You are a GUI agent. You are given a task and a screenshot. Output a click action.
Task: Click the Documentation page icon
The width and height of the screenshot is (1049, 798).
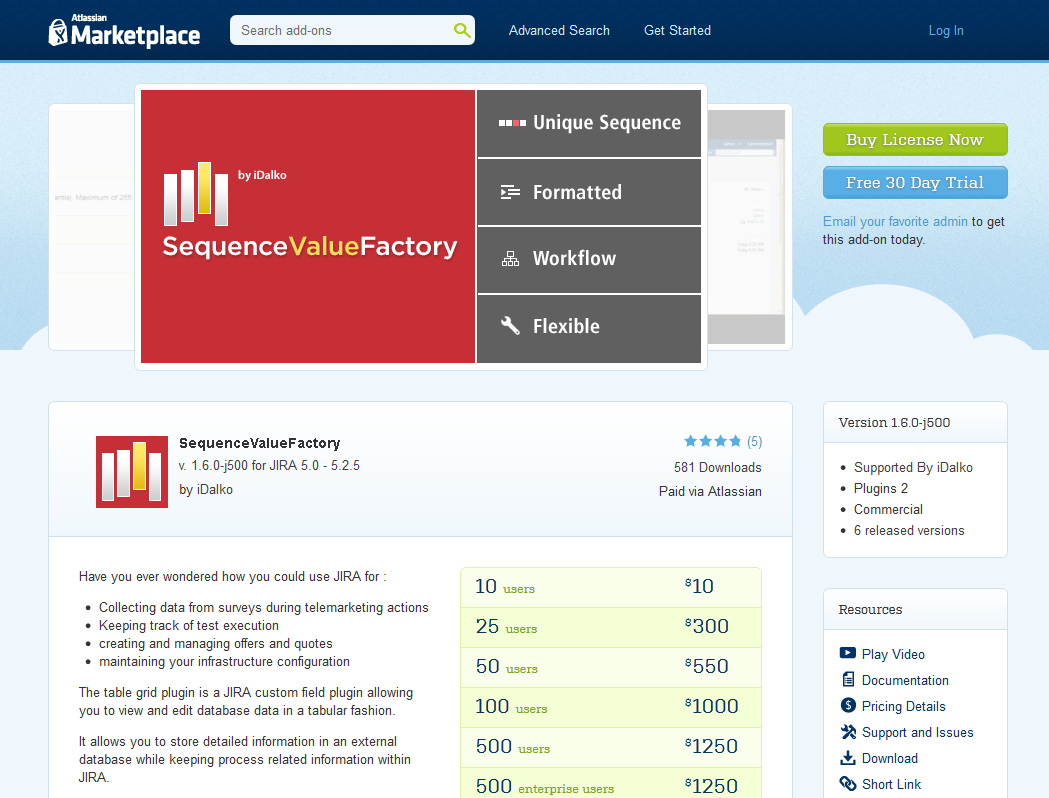(848, 680)
